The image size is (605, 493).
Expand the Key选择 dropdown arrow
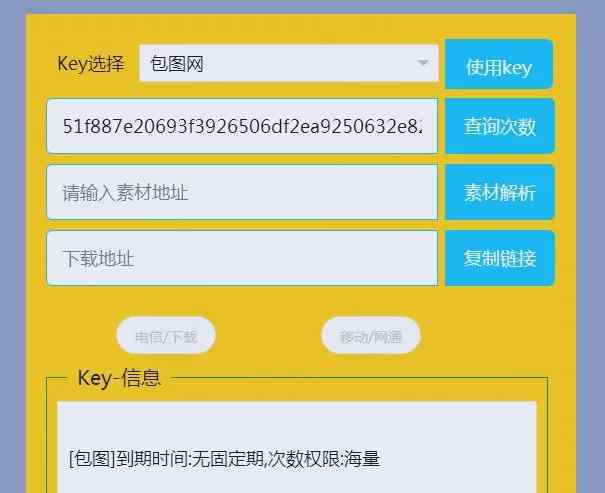423,62
